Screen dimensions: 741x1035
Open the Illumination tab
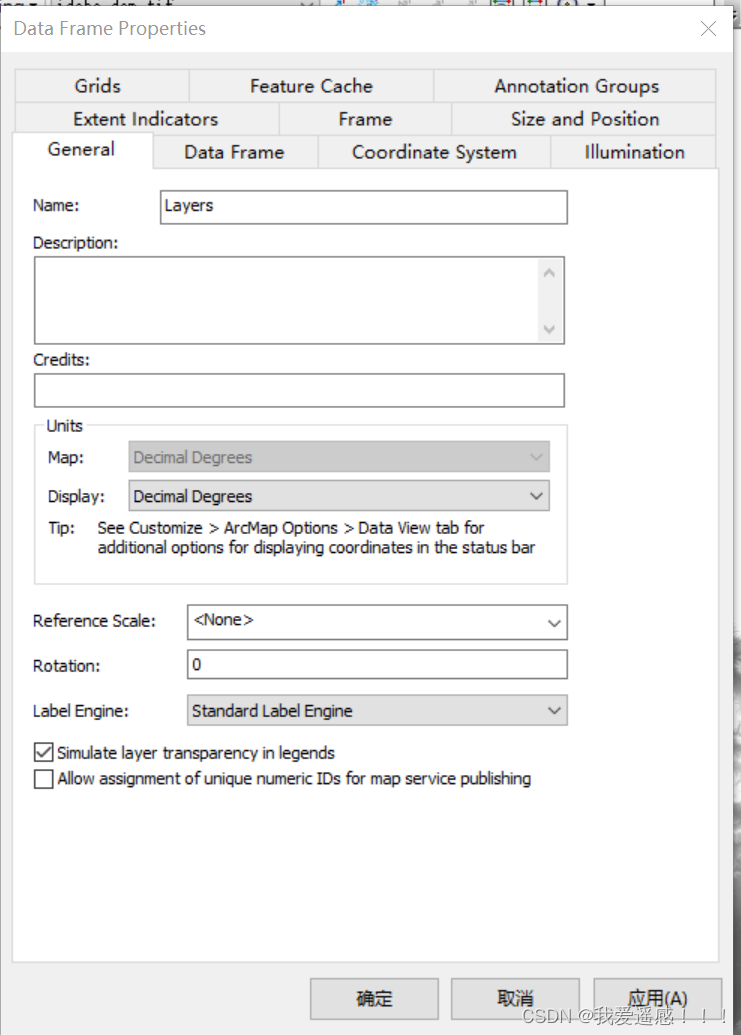[634, 152]
